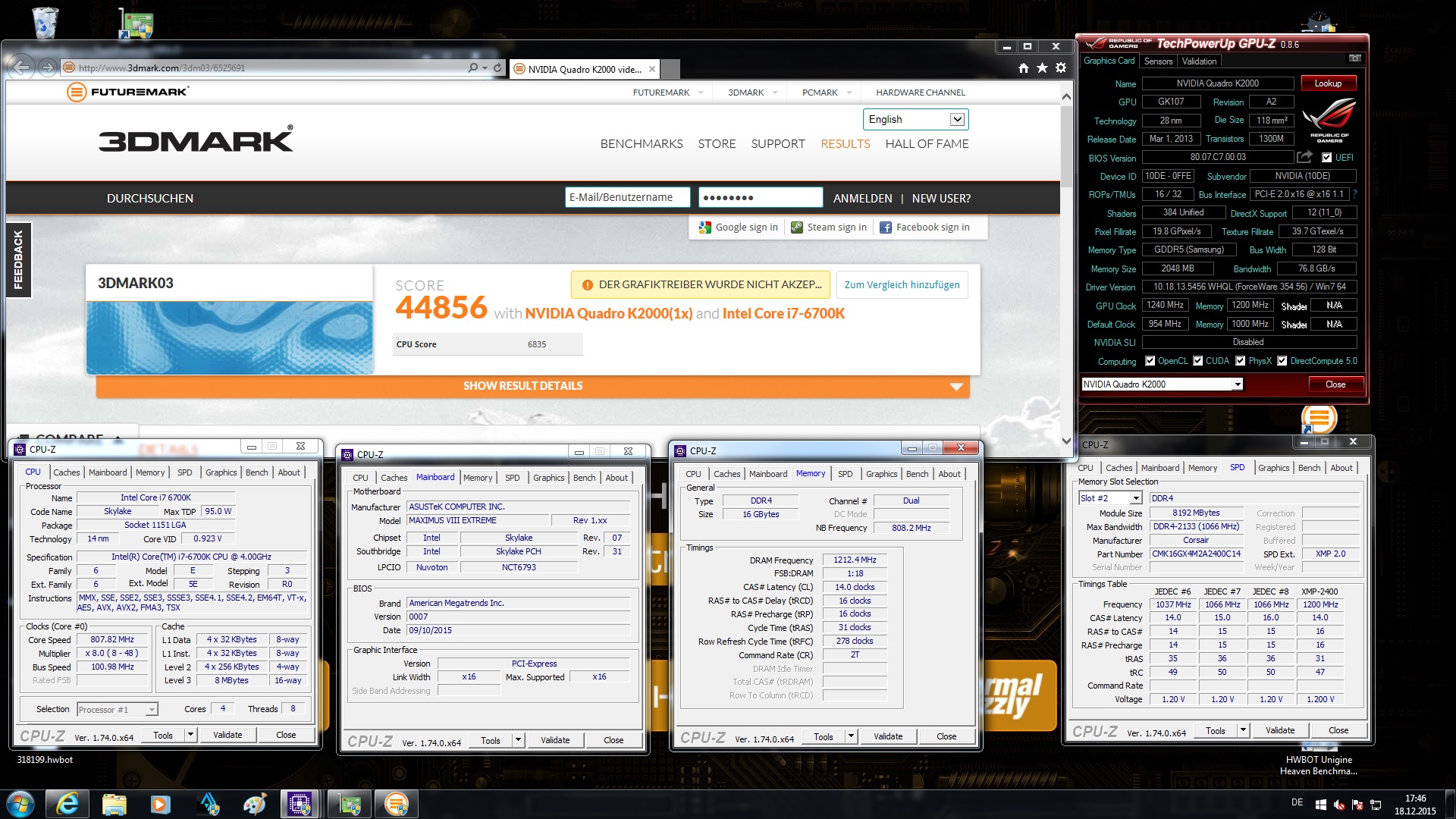Switch to the Sensors tab in GPU-Z

1158,61
